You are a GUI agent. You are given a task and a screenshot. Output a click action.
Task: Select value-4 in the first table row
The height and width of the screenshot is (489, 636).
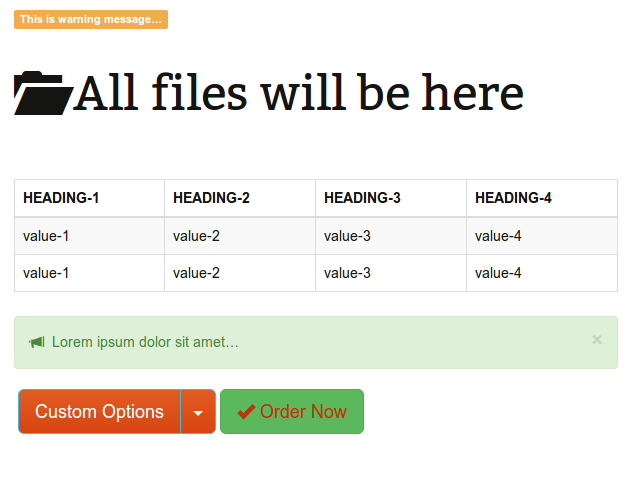point(542,236)
